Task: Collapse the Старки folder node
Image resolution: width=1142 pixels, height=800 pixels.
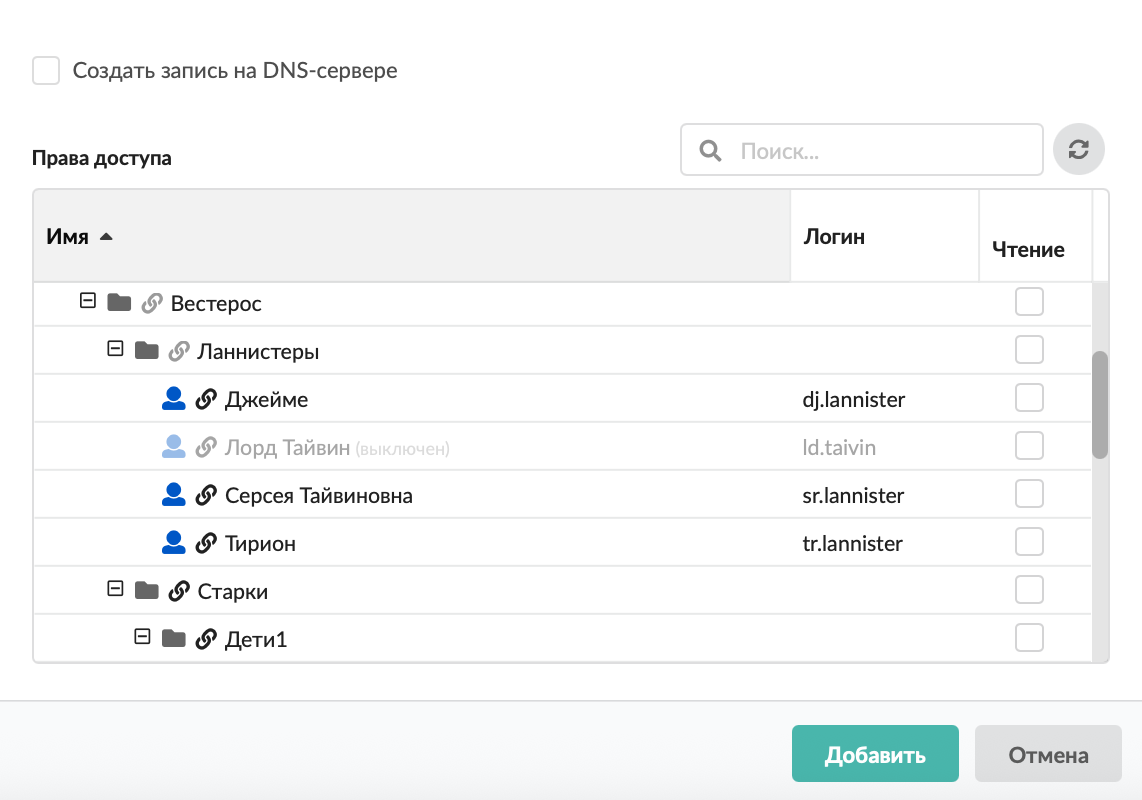Action: [115, 590]
